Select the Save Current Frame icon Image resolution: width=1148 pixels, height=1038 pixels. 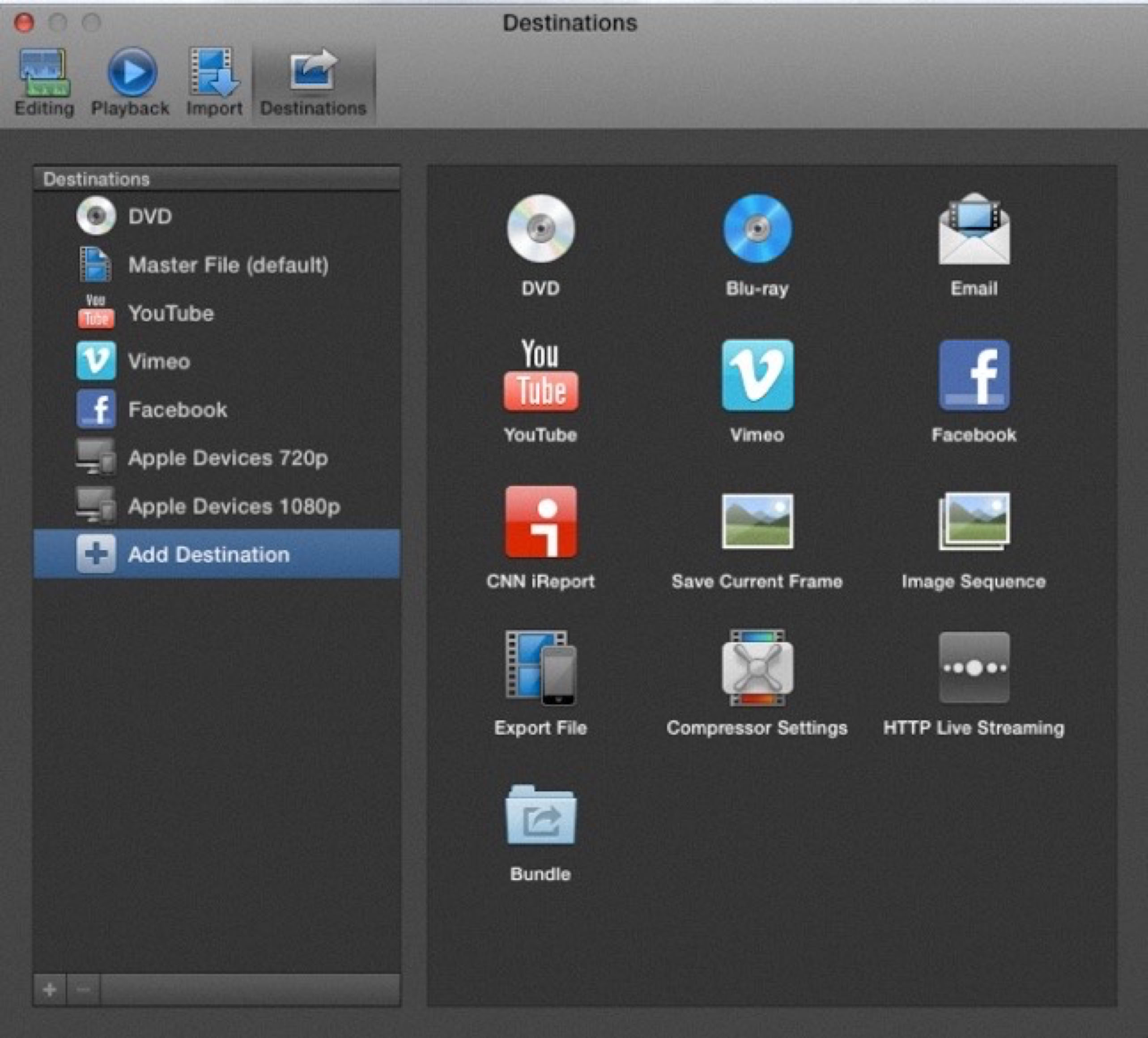click(x=757, y=521)
